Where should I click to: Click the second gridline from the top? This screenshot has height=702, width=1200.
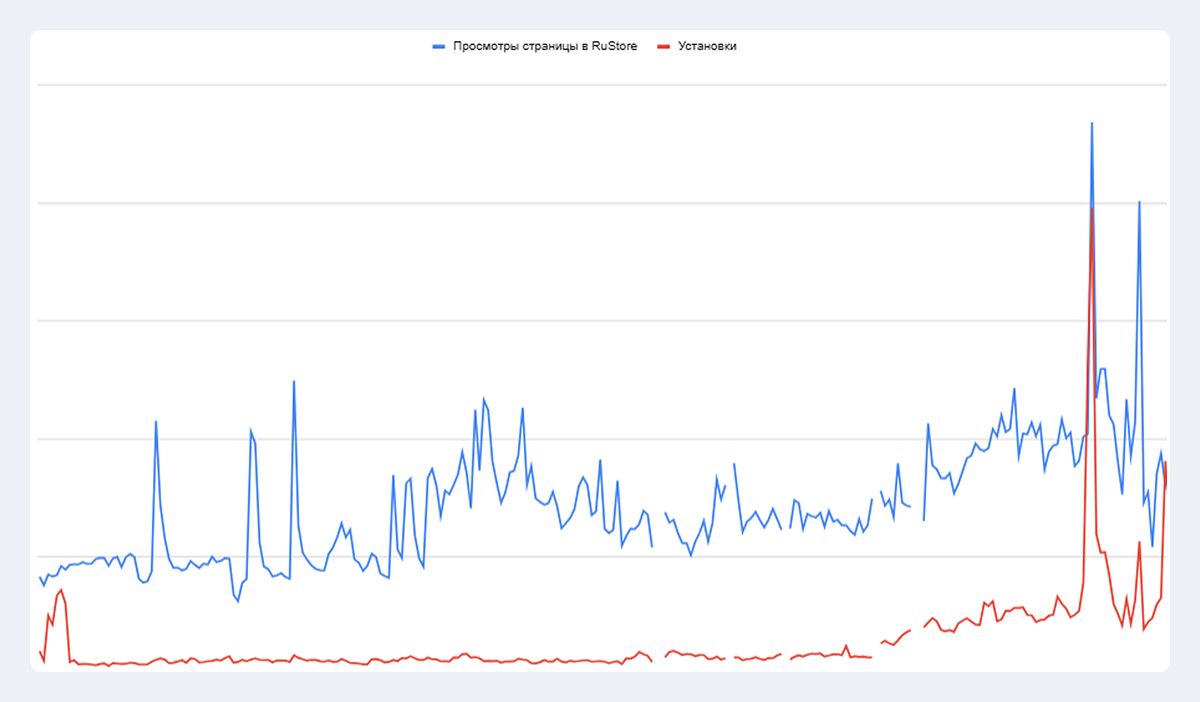tap(600, 203)
